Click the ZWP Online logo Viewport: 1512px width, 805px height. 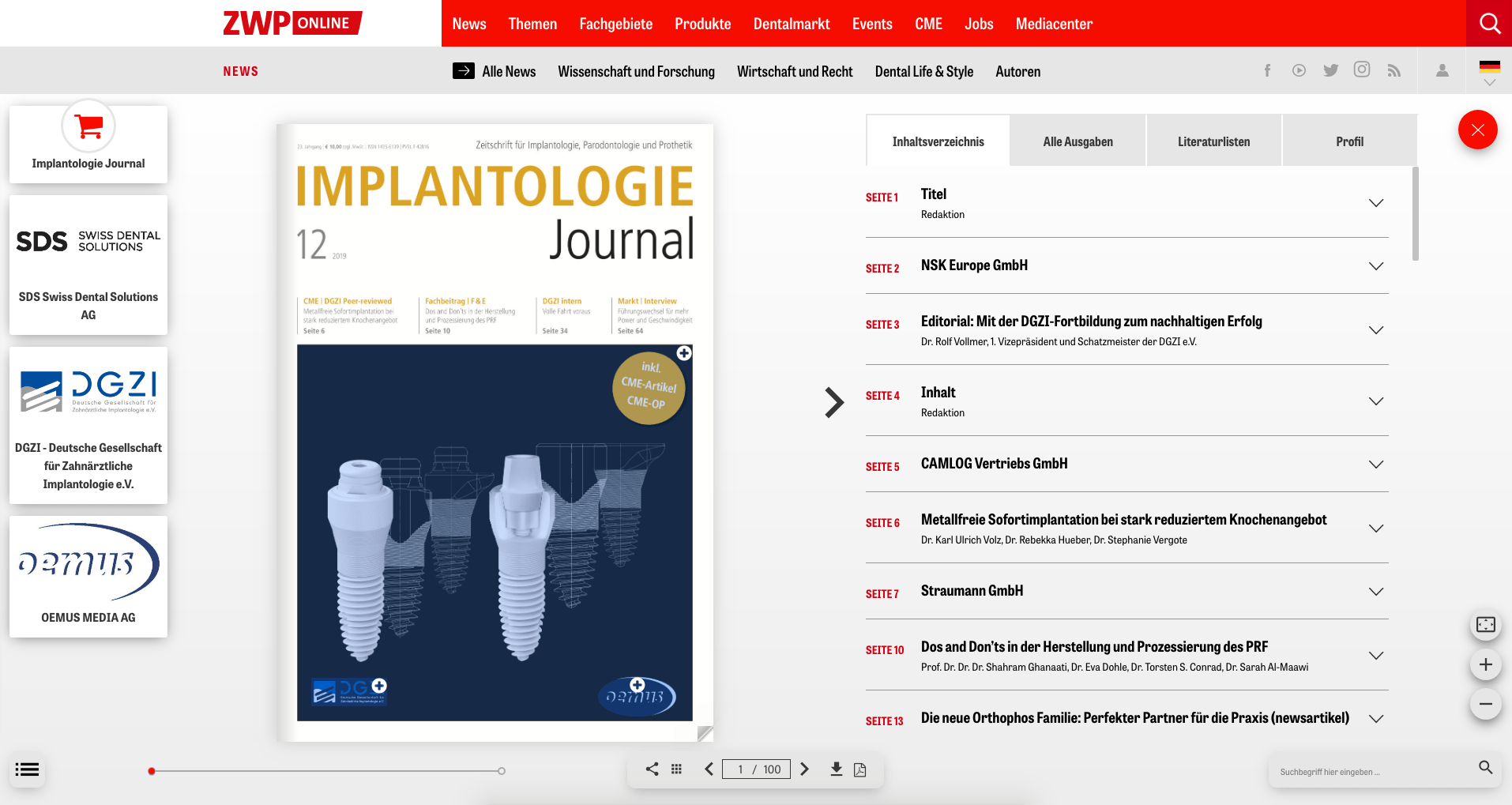tap(292, 23)
